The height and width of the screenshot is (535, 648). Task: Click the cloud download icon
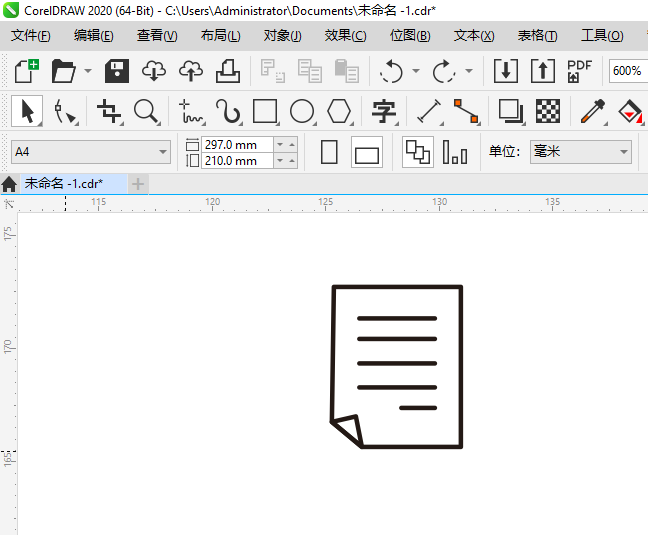[154, 71]
